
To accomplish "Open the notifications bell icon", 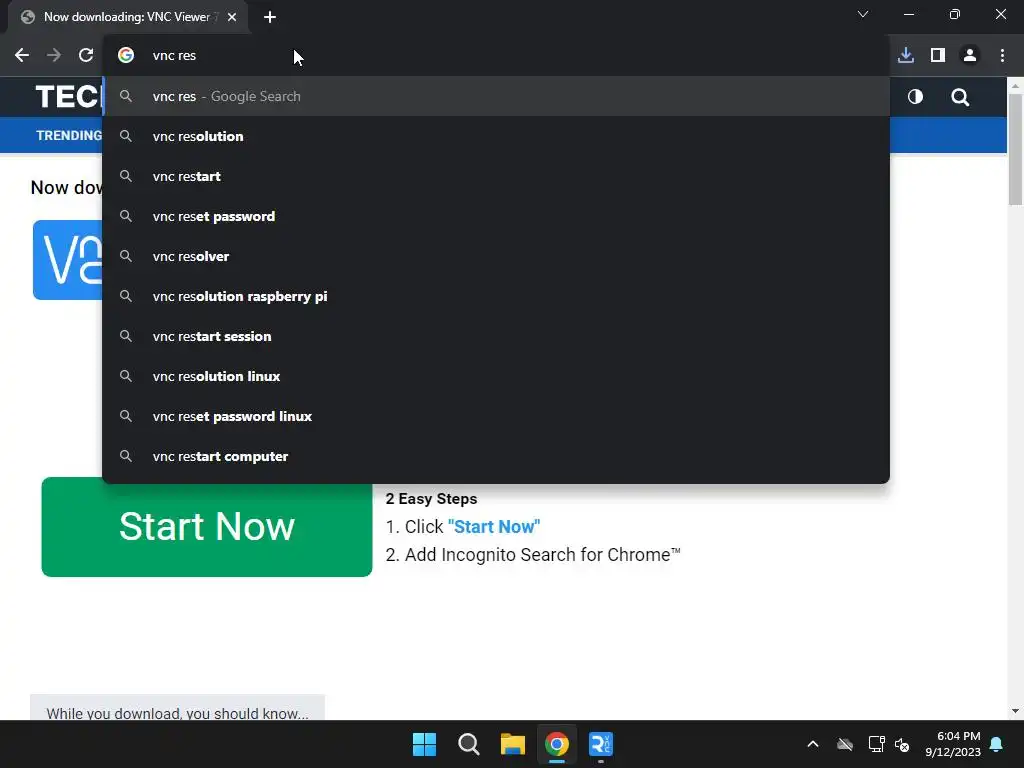I will (x=997, y=744).
